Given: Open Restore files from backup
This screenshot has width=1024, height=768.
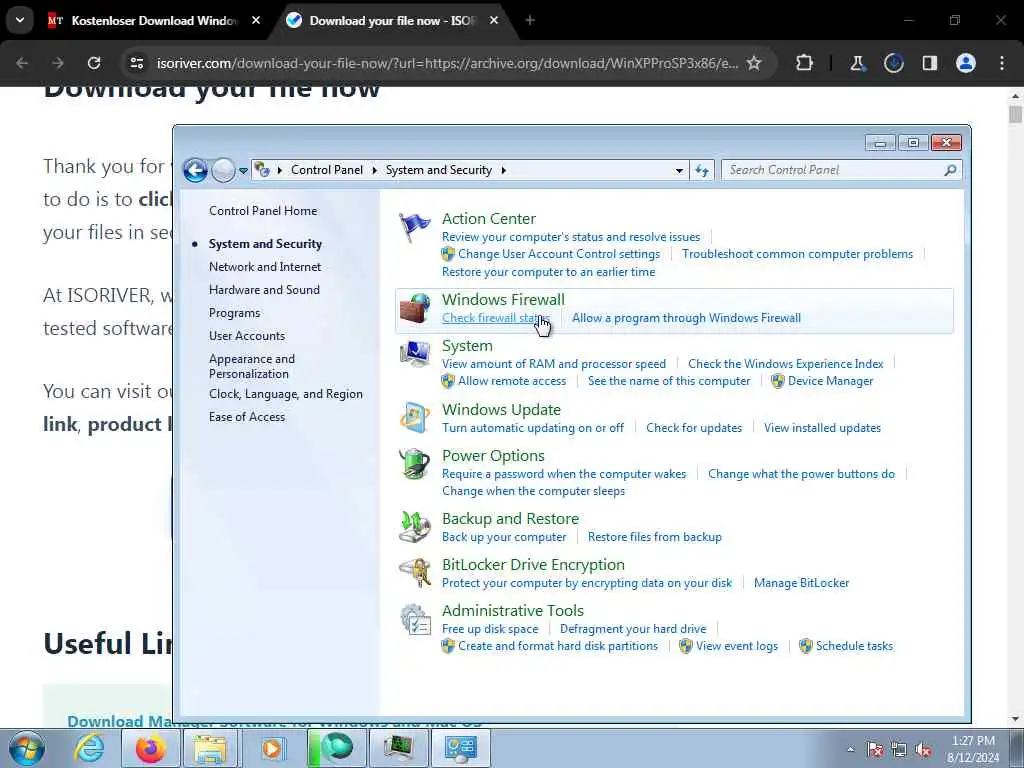Looking at the screenshot, I should tap(654, 537).
